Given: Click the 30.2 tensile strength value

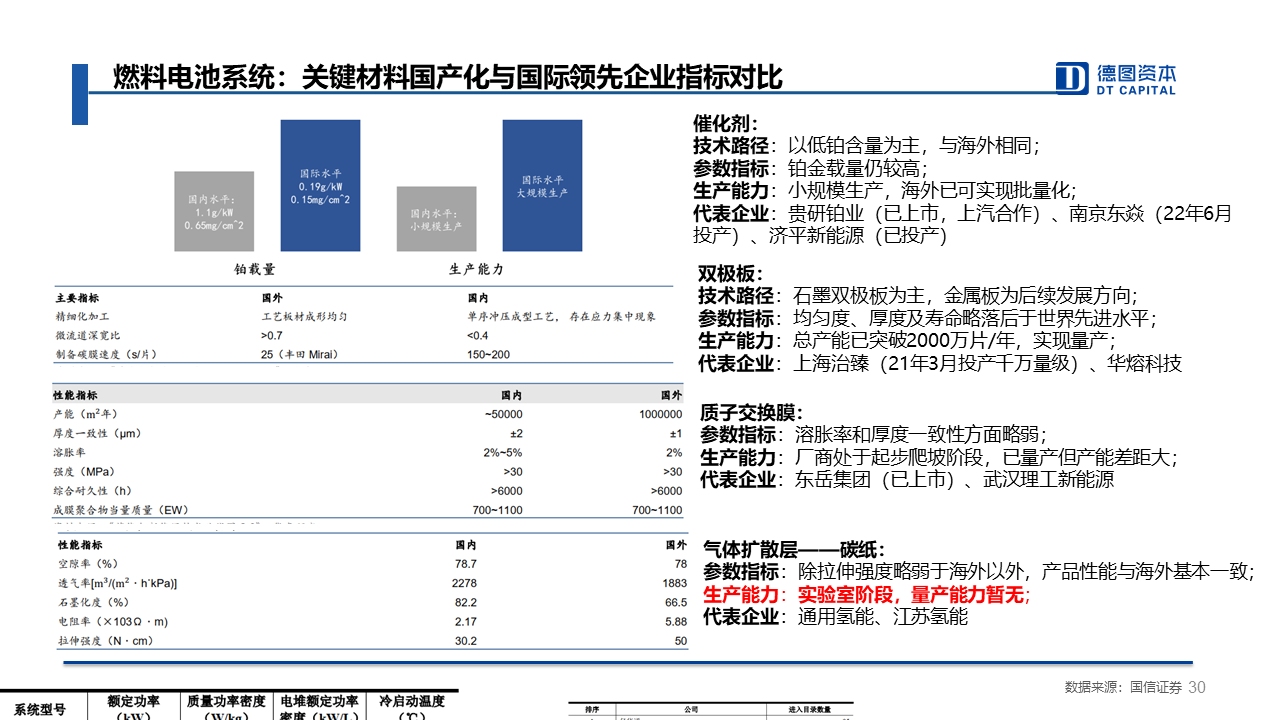Looking at the screenshot, I should tap(465, 641).
